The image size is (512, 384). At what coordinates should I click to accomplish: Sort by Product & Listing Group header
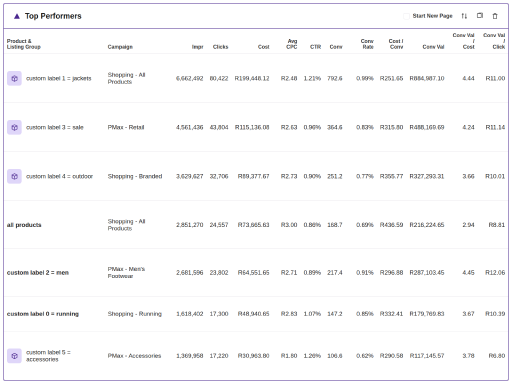(24, 44)
